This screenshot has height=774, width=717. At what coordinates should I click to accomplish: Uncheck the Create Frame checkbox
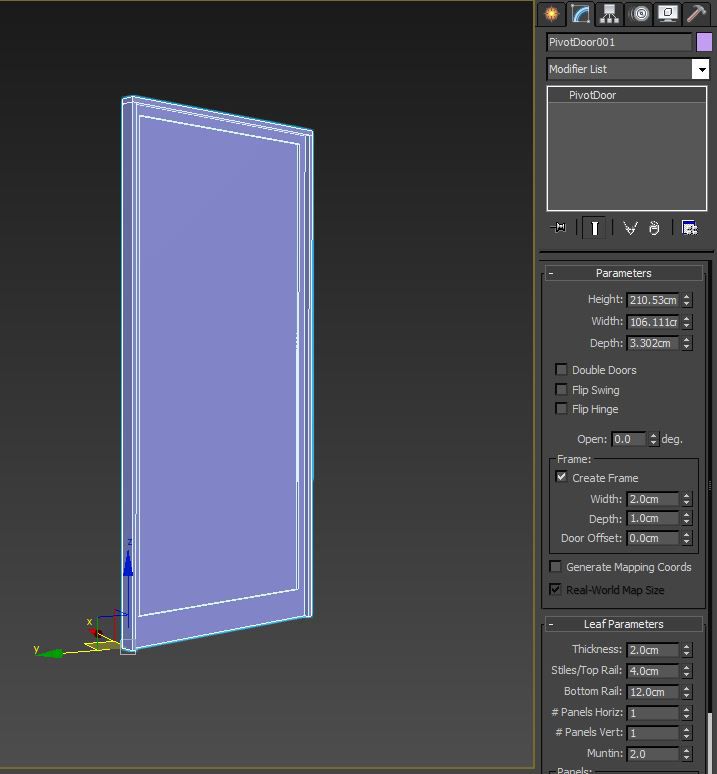561,477
